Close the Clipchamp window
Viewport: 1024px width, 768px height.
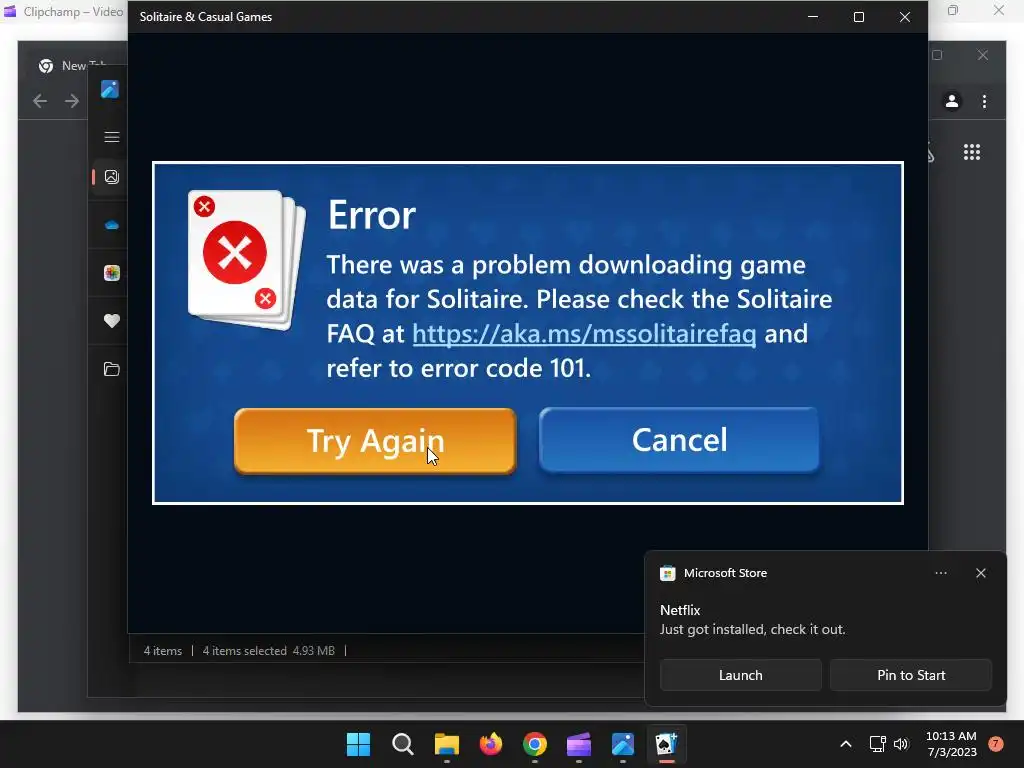coord(999,10)
